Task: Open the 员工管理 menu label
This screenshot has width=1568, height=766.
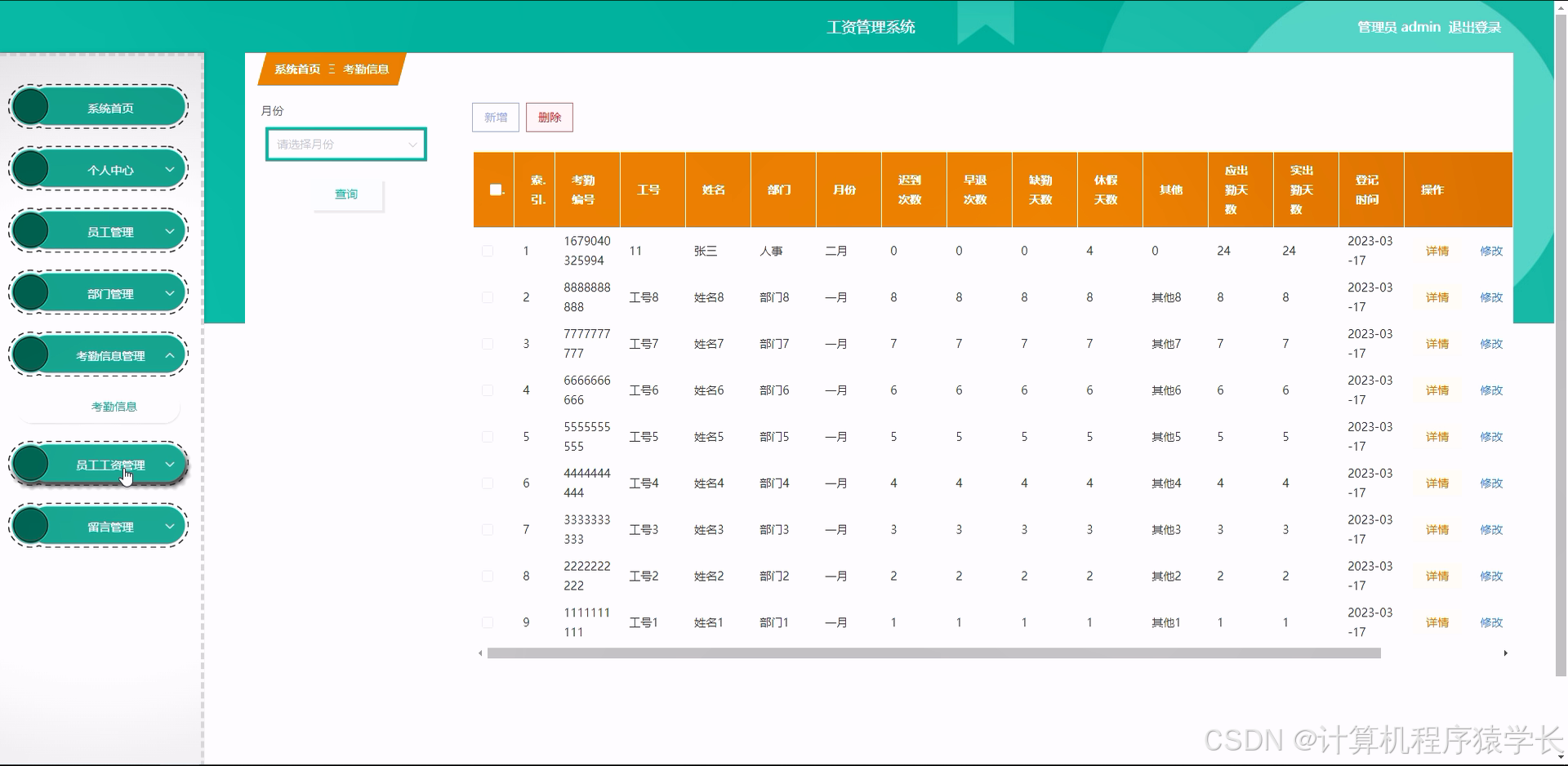Action: pyautogui.click(x=110, y=232)
